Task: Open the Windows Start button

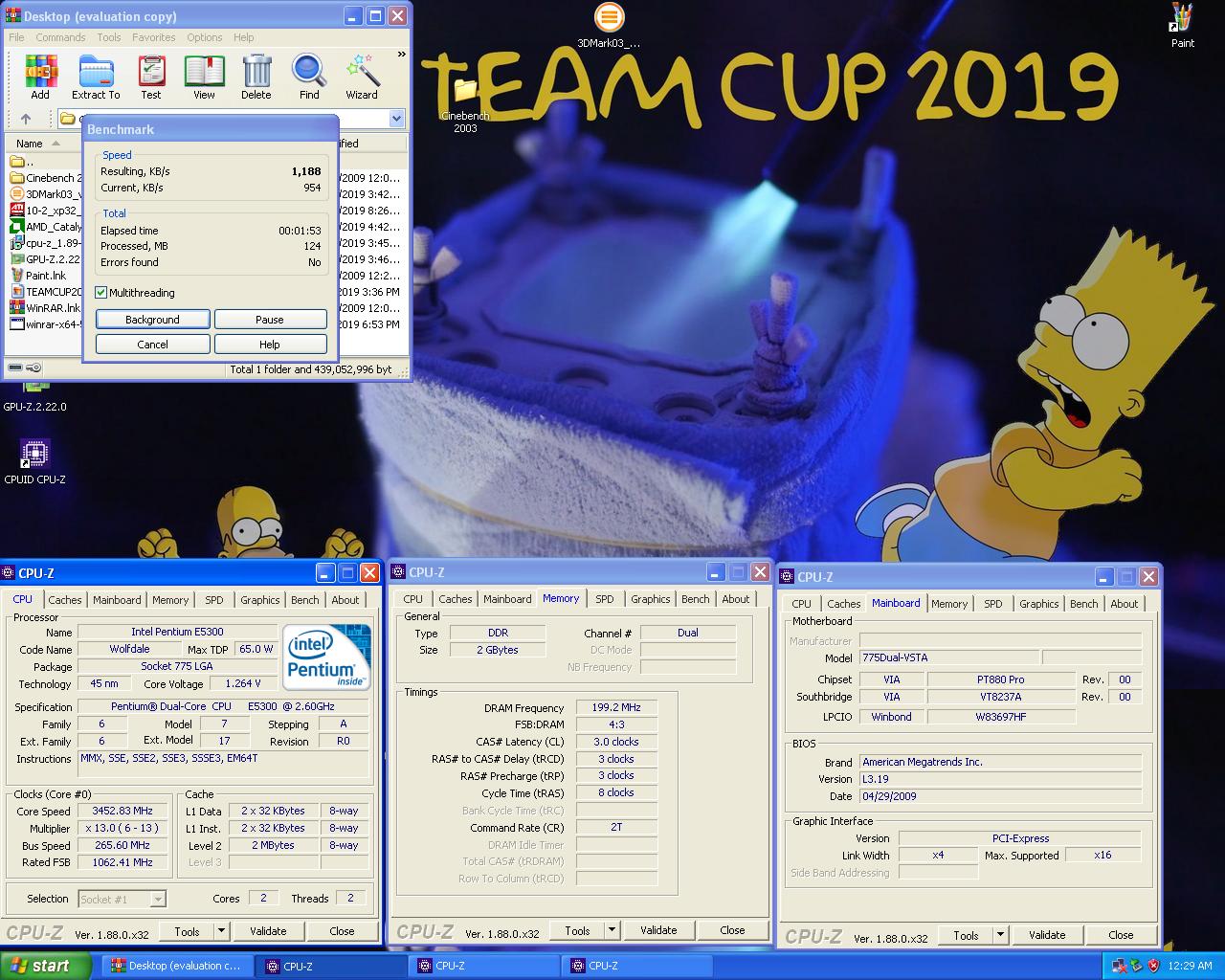Action: coord(45,966)
